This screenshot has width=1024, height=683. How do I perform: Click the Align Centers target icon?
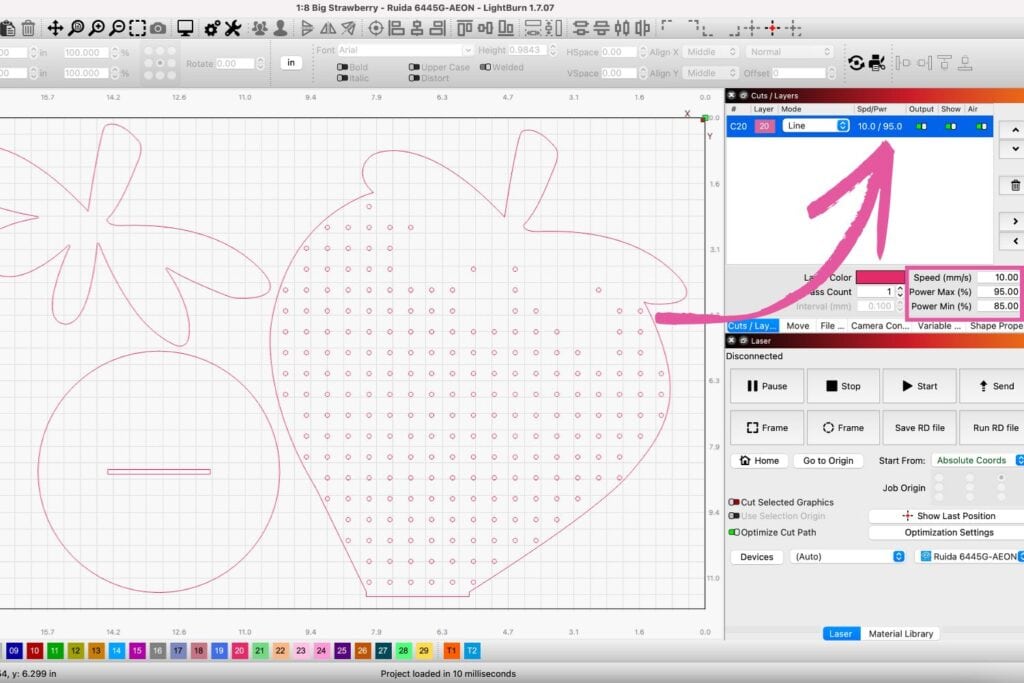(376, 28)
